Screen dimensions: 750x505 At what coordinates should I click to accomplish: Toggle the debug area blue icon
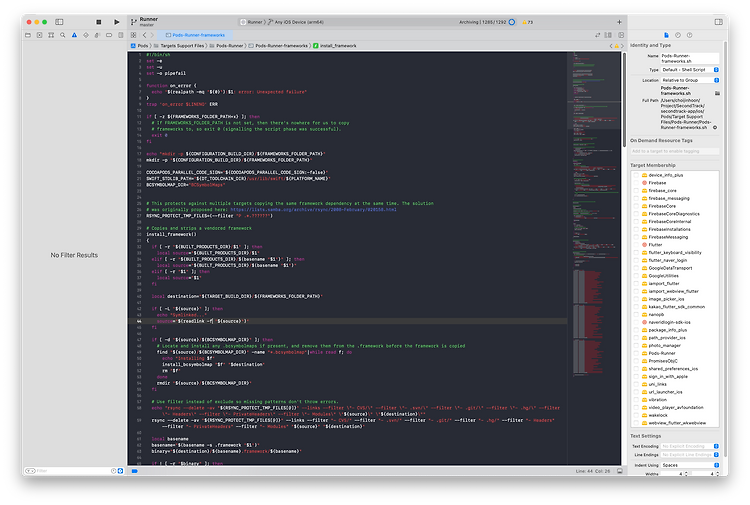tap(135, 471)
